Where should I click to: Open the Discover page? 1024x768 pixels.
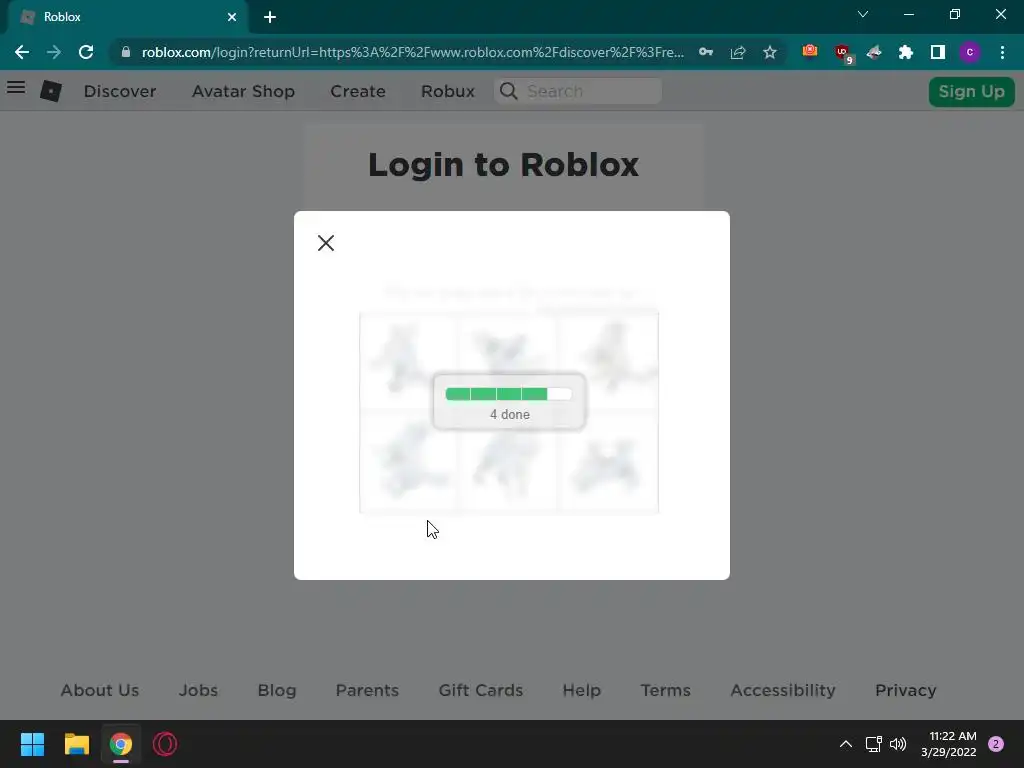(x=120, y=91)
